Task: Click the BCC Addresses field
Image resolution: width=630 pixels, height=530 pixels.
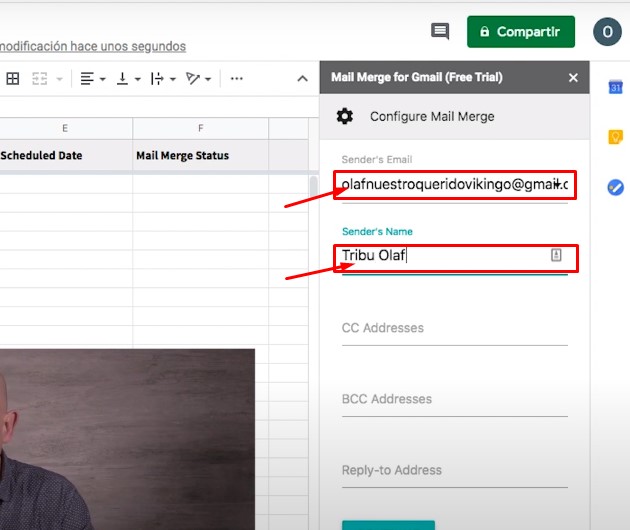Action: (x=454, y=399)
